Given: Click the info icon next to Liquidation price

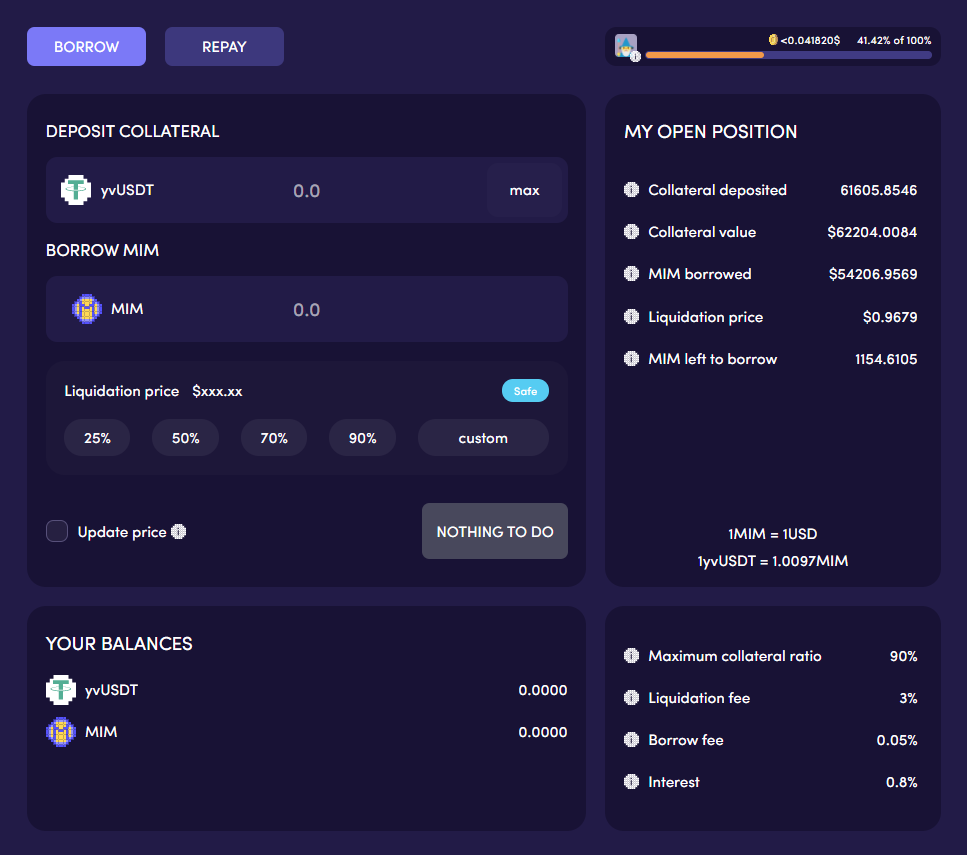Looking at the screenshot, I should (631, 317).
